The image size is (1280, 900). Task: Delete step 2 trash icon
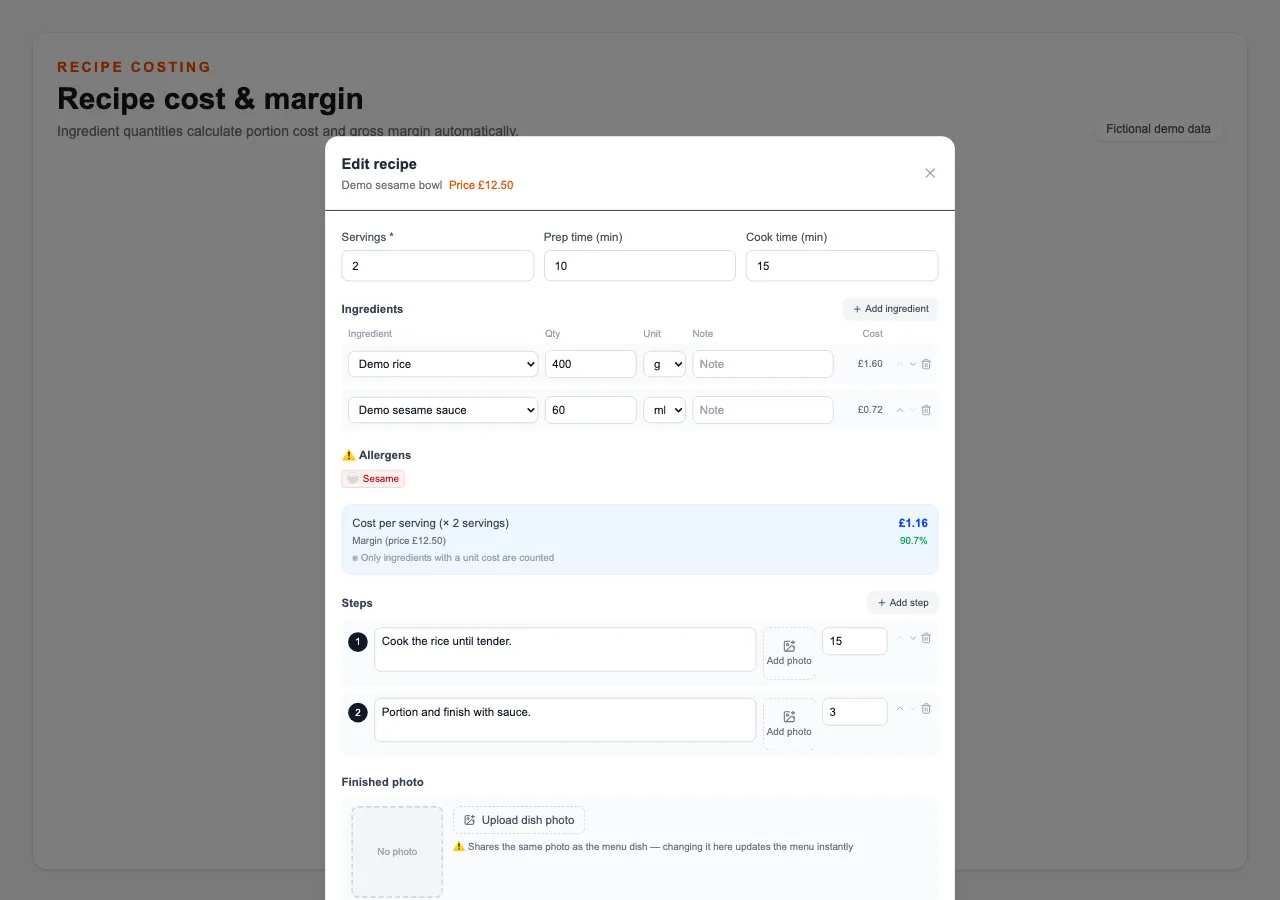pos(926,709)
